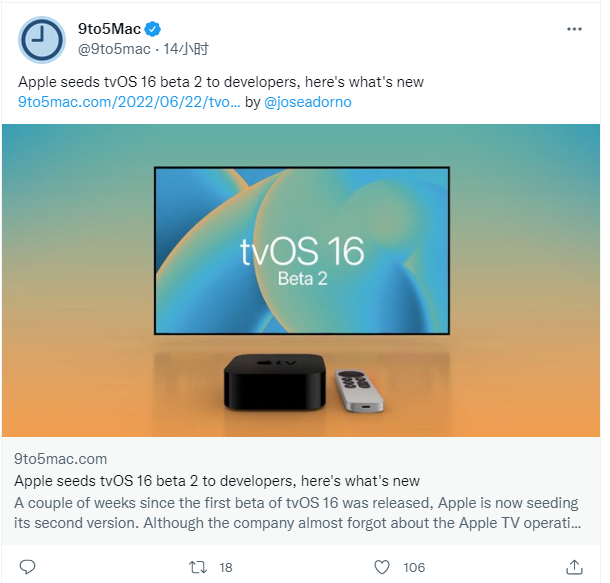Open the 9to5mac.com card domain label
The image size is (610, 583).
click(60, 459)
